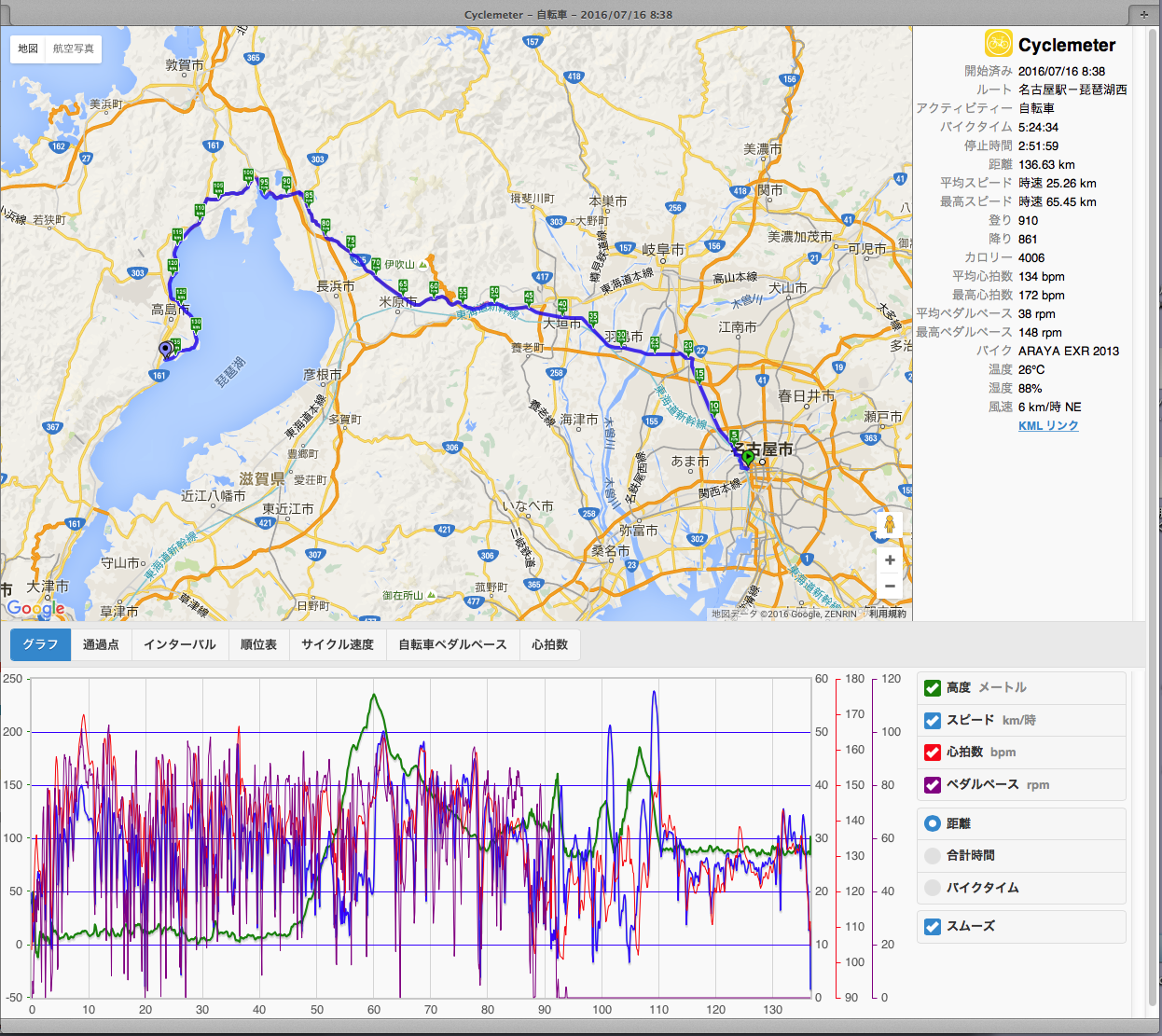Select the 45 km route marker
Screen dimensions: 1162x1036
click(529, 298)
